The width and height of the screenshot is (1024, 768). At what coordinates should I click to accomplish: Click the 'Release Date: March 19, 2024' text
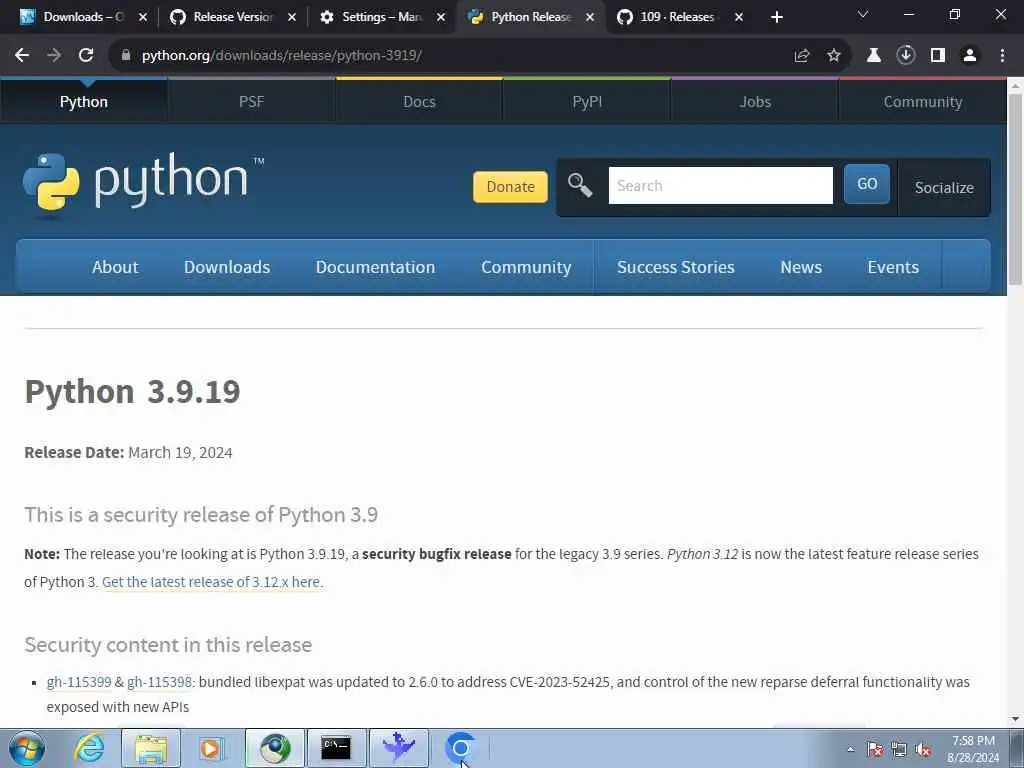[128, 453]
